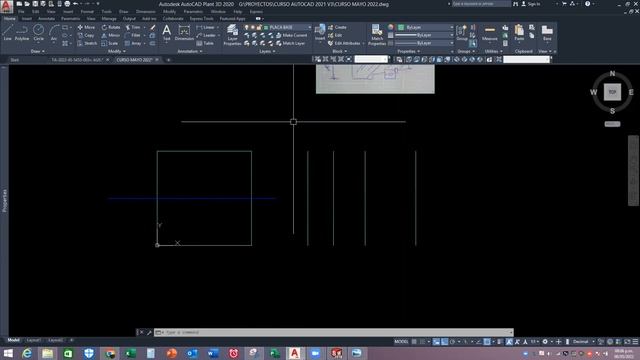Toggle the MODEL space button in status bar
The width and height of the screenshot is (640, 360).
click(401, 342)
